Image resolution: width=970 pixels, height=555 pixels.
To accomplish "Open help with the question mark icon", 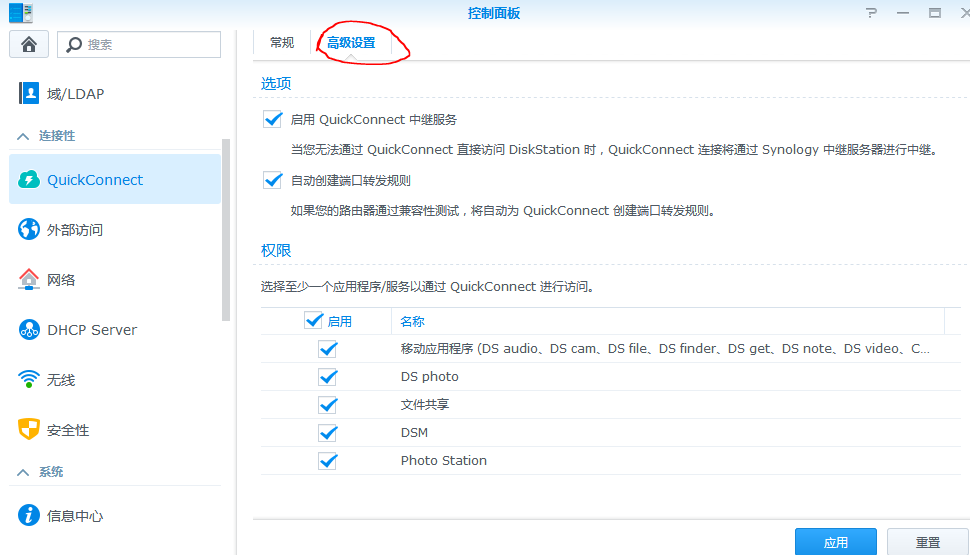I will [872, 12].
